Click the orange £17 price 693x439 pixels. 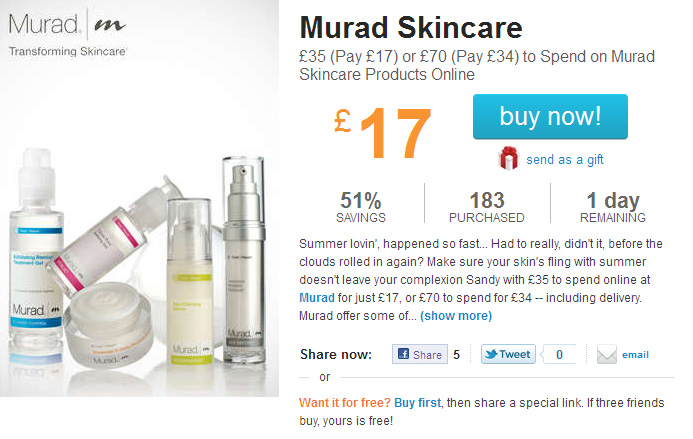[x=382, y=132]
